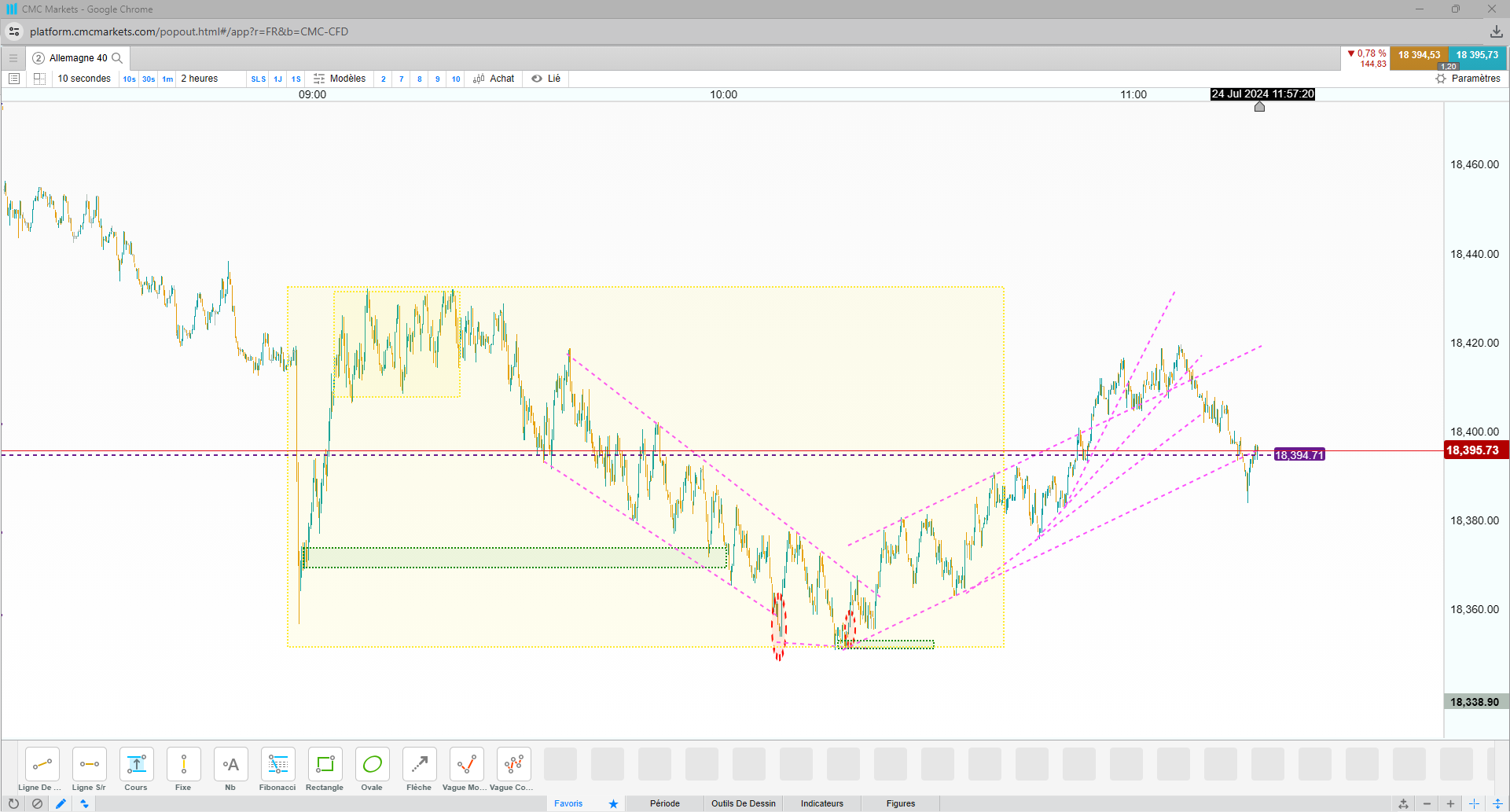Screen dimensions: 1510x812
Task: Choose the Flèche arrow tool
Action: 419,770
